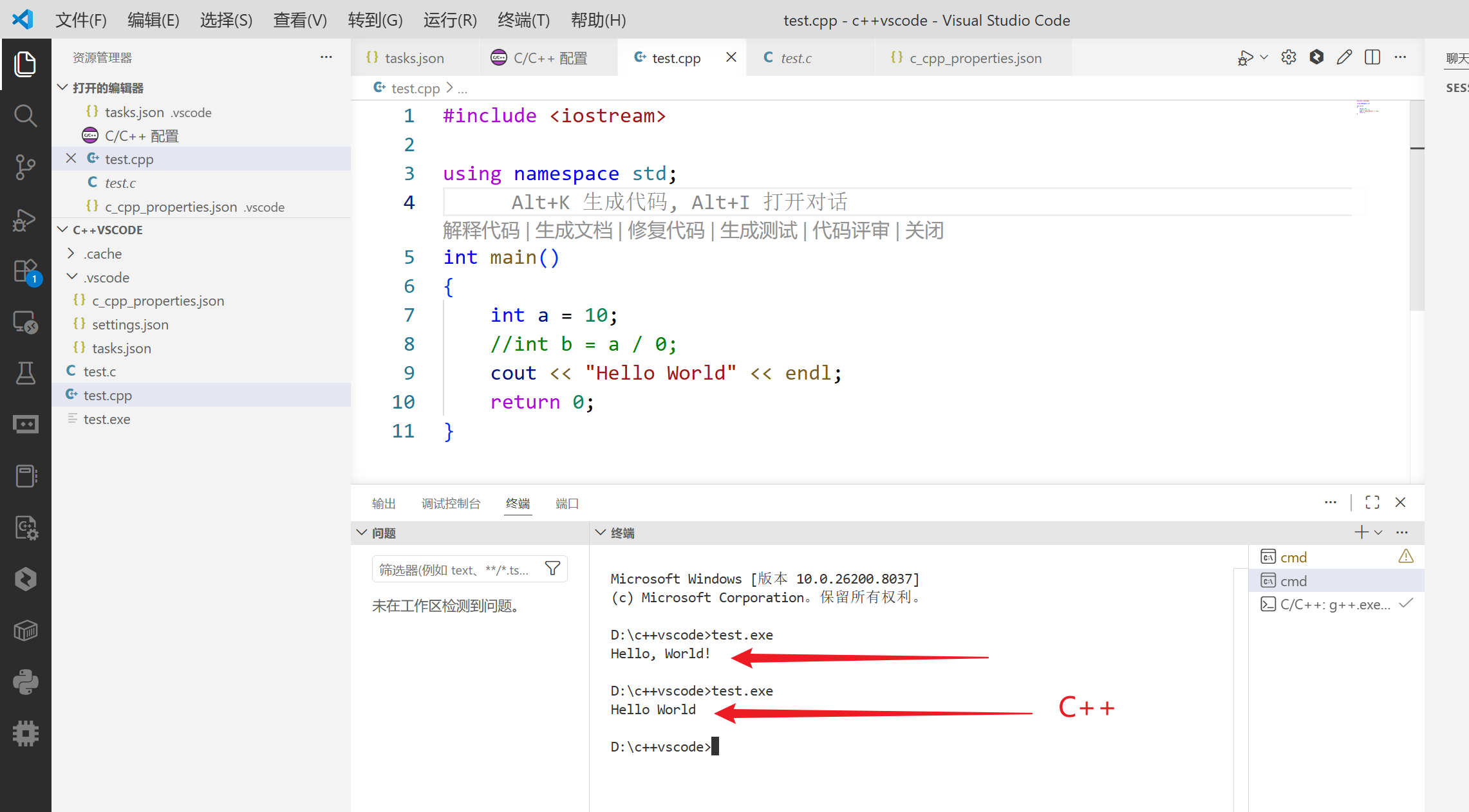Open the Remote Explorer view
Viewport: 1469px width, 812px height.
click(25, 322)
